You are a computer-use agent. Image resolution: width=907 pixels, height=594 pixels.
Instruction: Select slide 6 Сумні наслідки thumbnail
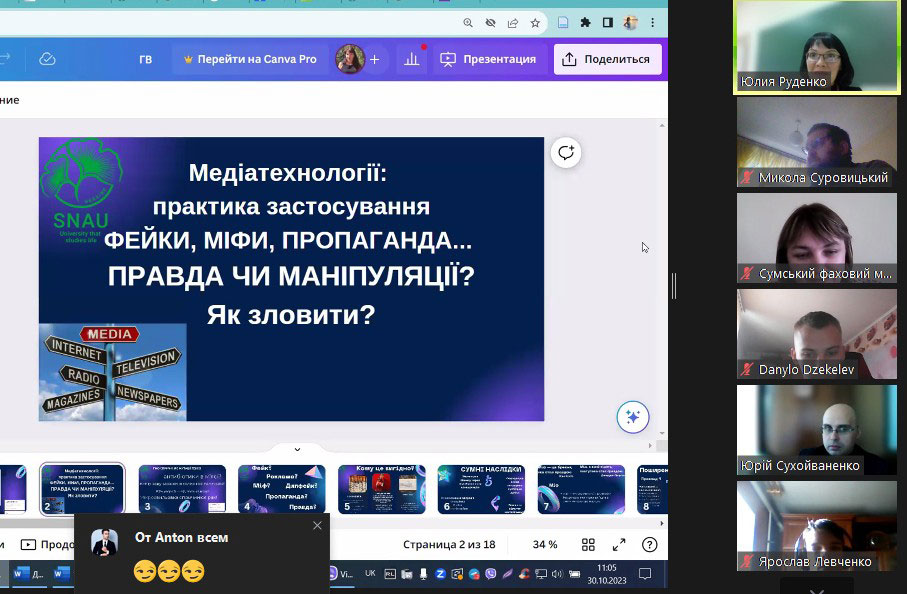pos(481,489)
